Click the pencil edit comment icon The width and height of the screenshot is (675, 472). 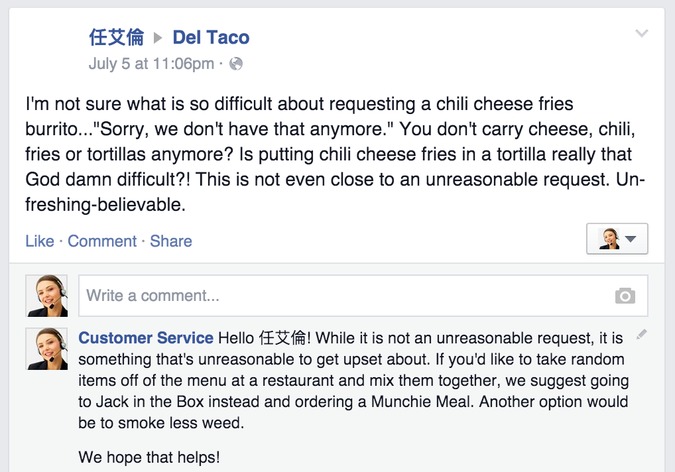pyautogui.click(x=641, y=335)
